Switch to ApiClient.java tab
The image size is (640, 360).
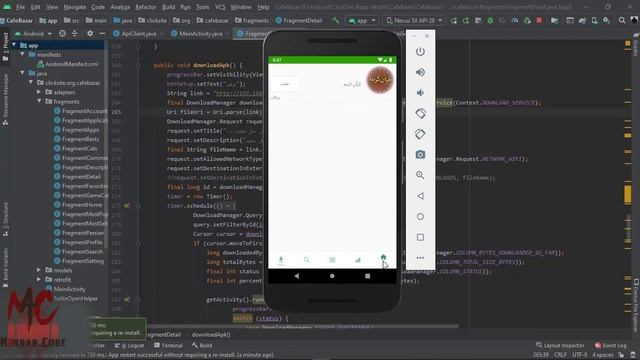click(x=138, y=33)
